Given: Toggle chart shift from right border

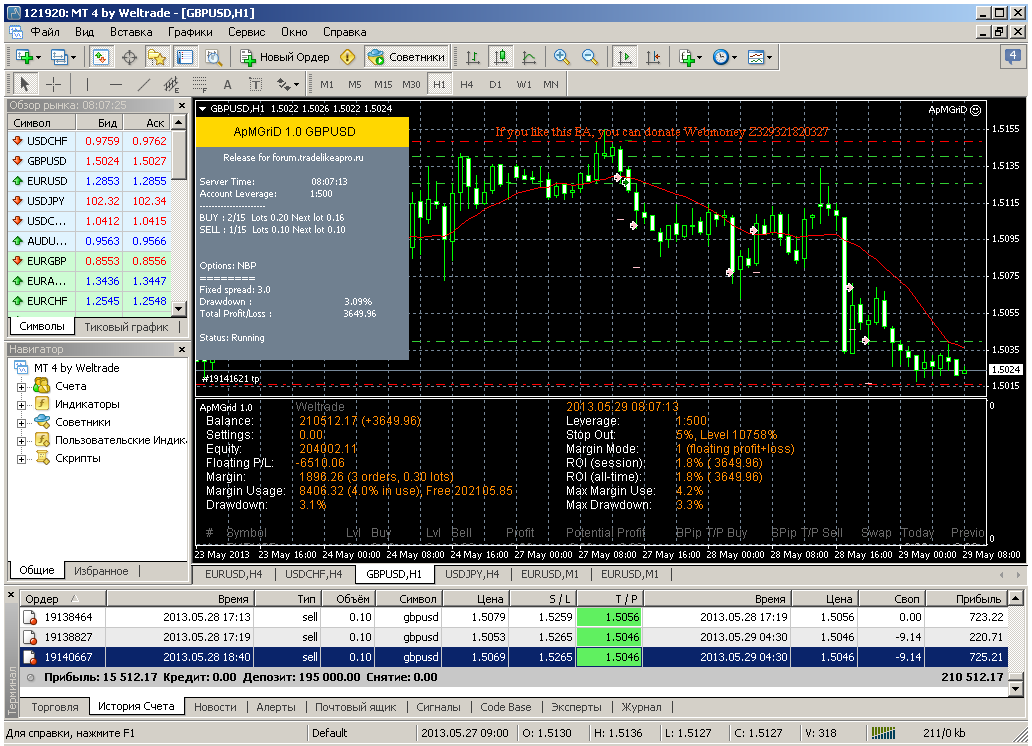Looking at the screenshot, I should [x=653, y=57].
